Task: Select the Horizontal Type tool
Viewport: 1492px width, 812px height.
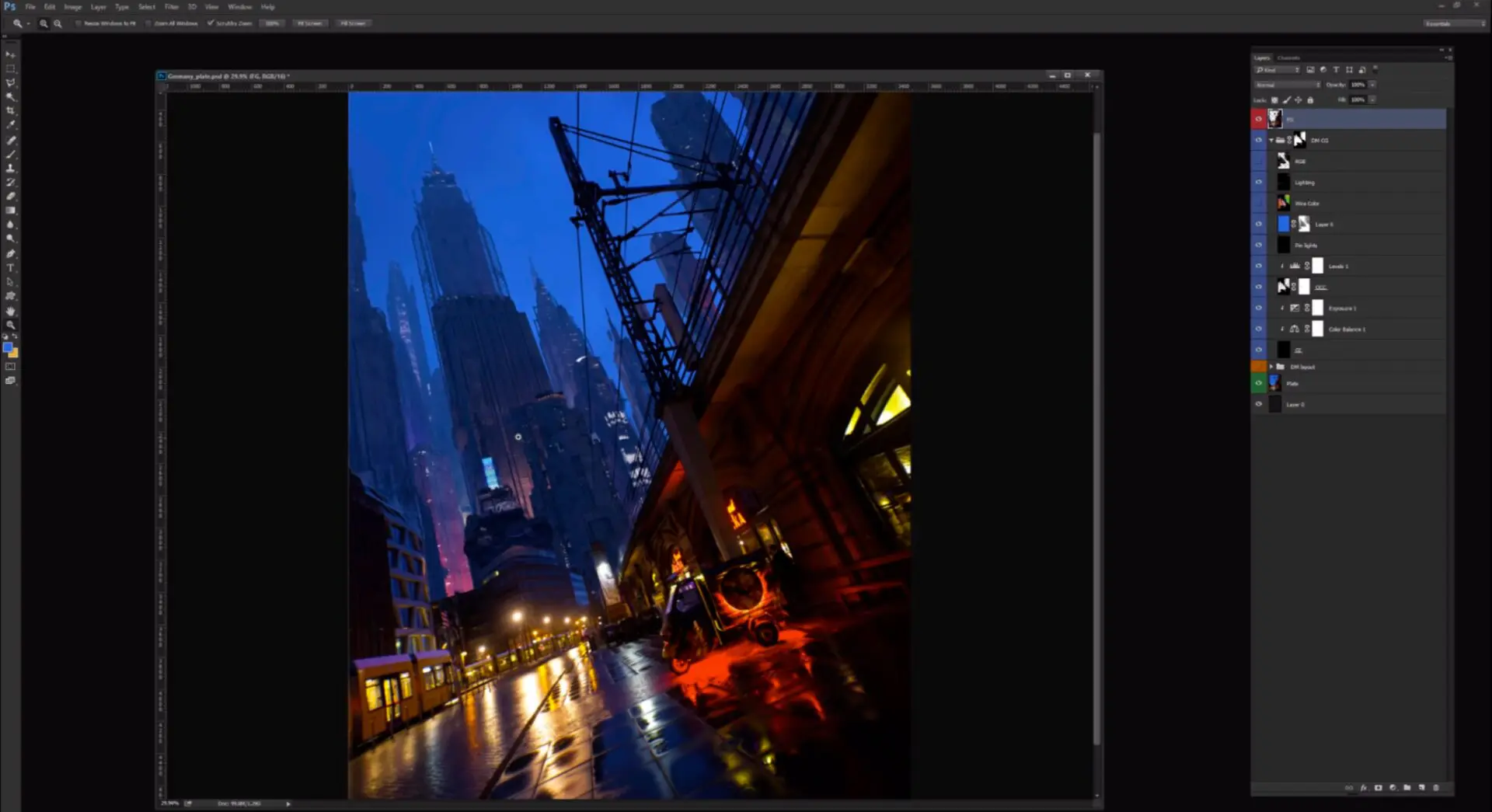Action: click(10, 267)
